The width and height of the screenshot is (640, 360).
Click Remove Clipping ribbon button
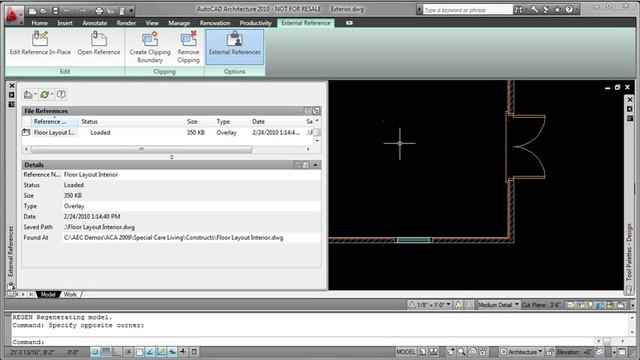pyautogui.click(x=188, y=47)
